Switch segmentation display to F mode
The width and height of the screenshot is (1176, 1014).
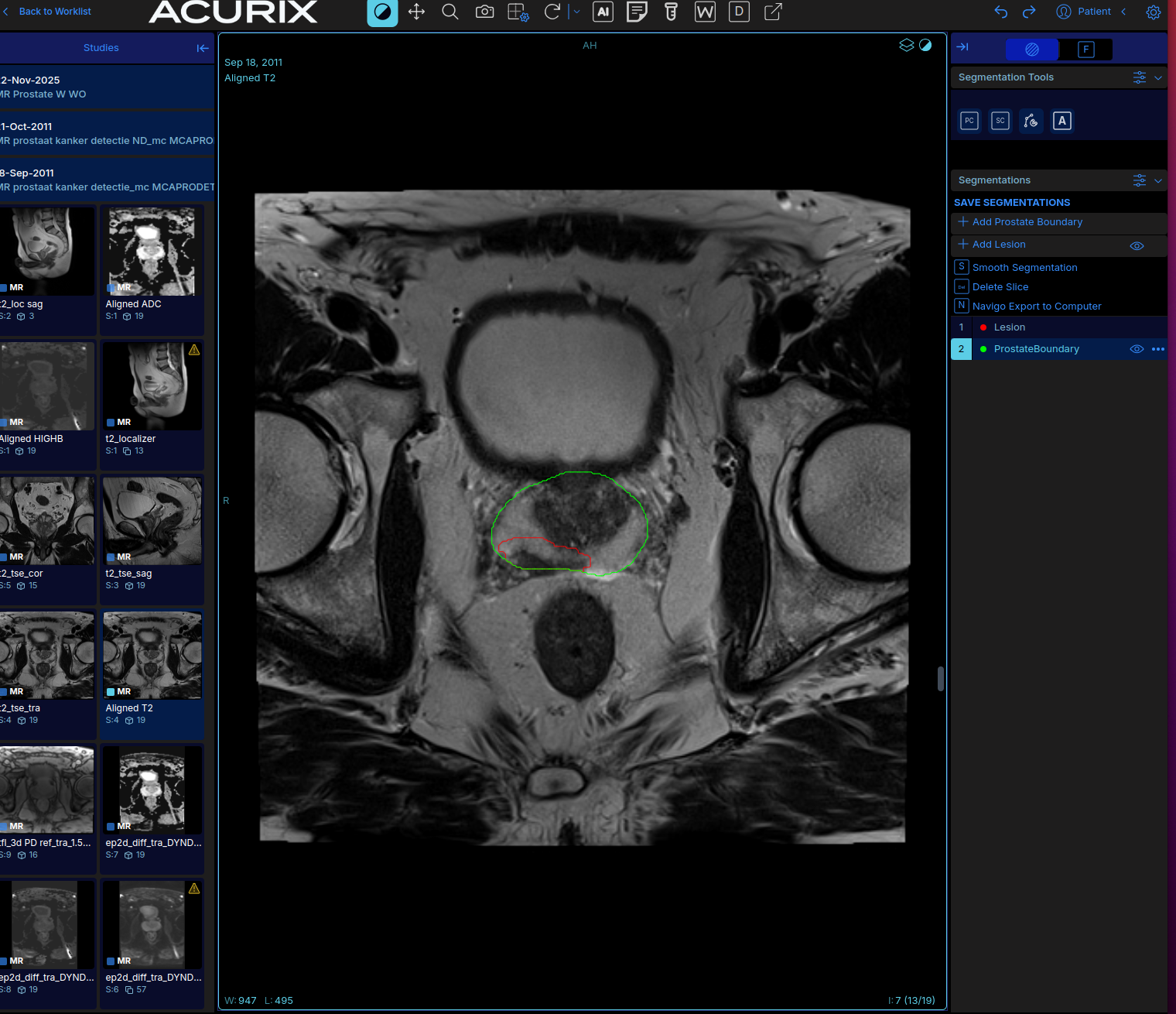point(1085,49)
